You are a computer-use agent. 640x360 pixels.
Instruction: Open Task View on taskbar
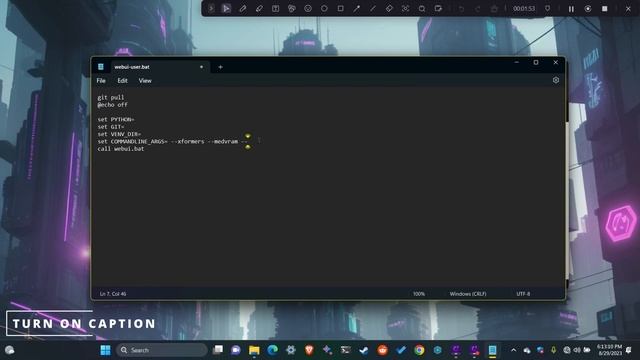[218, 350]
